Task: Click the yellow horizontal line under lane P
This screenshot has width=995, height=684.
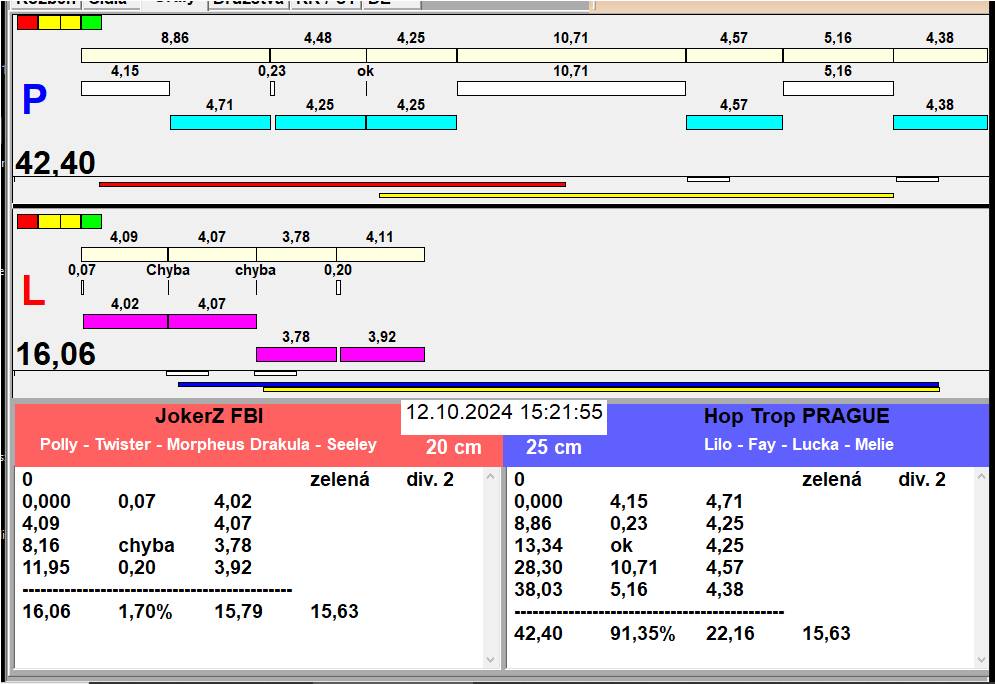Action: click(x=636, y=195)
